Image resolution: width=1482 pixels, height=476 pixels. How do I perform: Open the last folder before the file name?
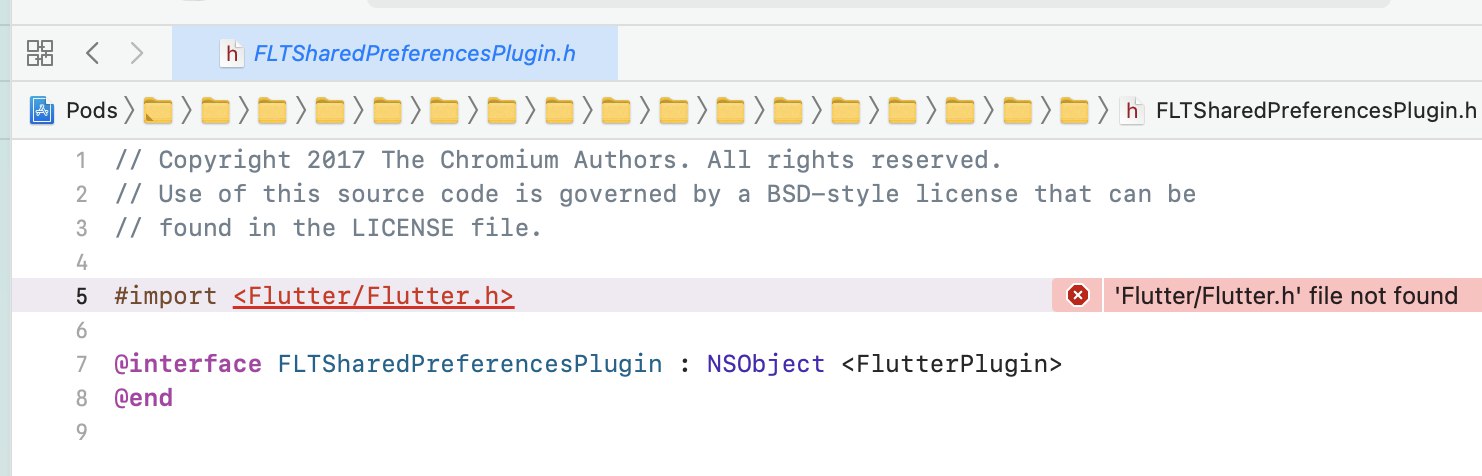(1074, 110)
